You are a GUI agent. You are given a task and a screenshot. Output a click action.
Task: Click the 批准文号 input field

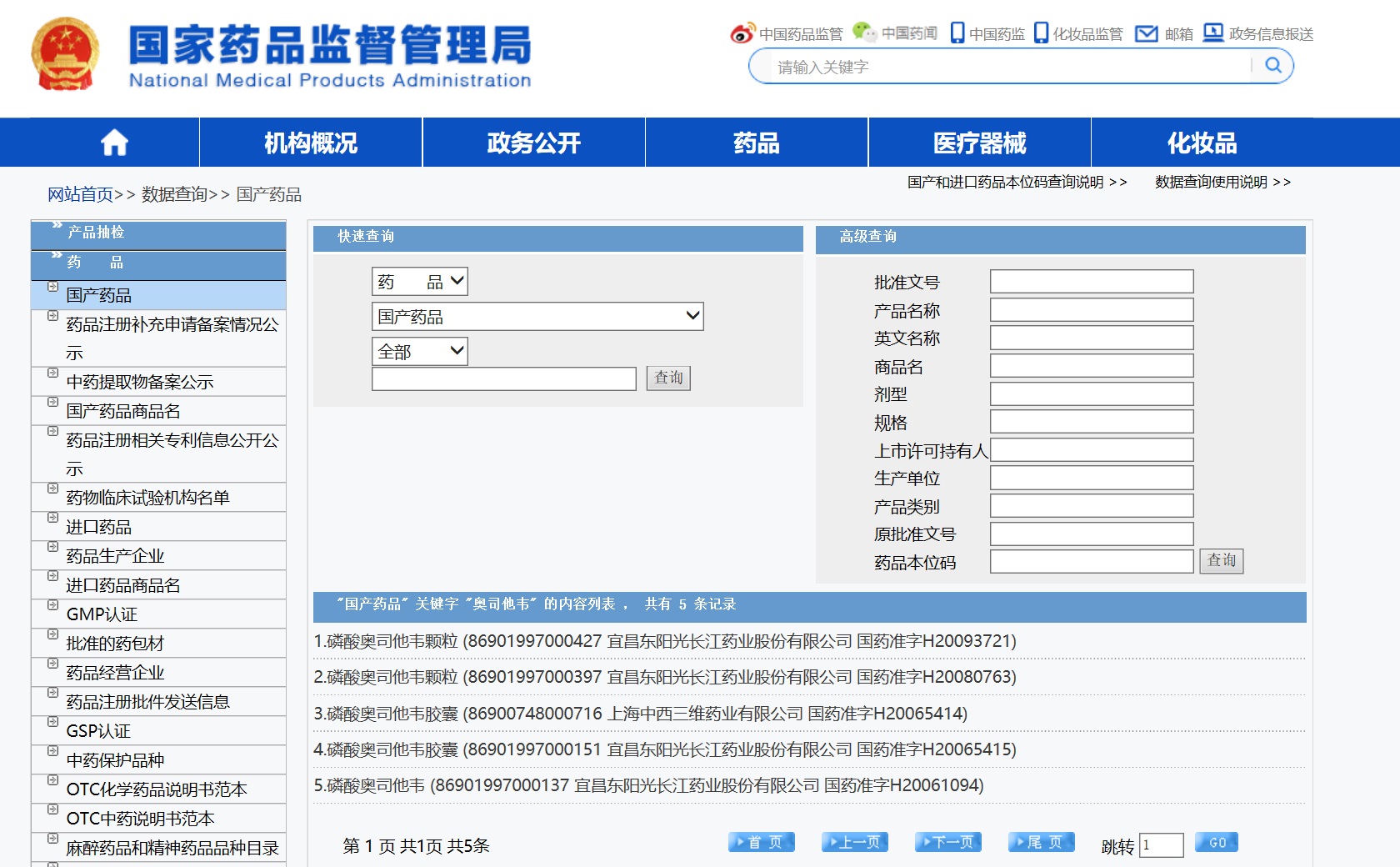tap(1091, 282)
